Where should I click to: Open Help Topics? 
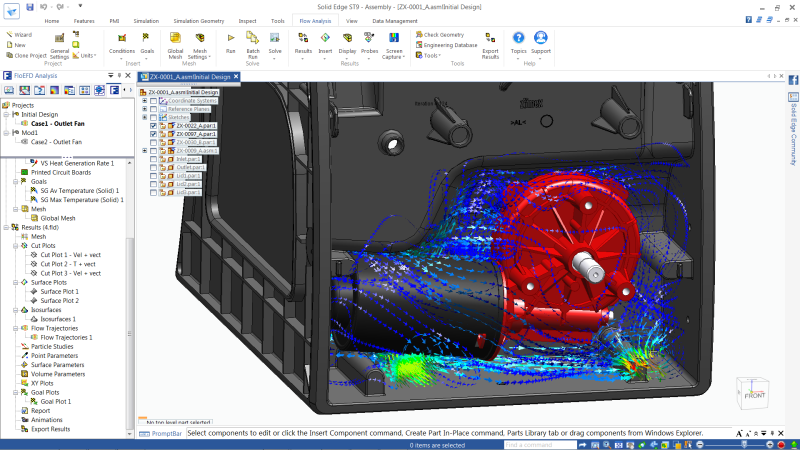tap(518, 43)
